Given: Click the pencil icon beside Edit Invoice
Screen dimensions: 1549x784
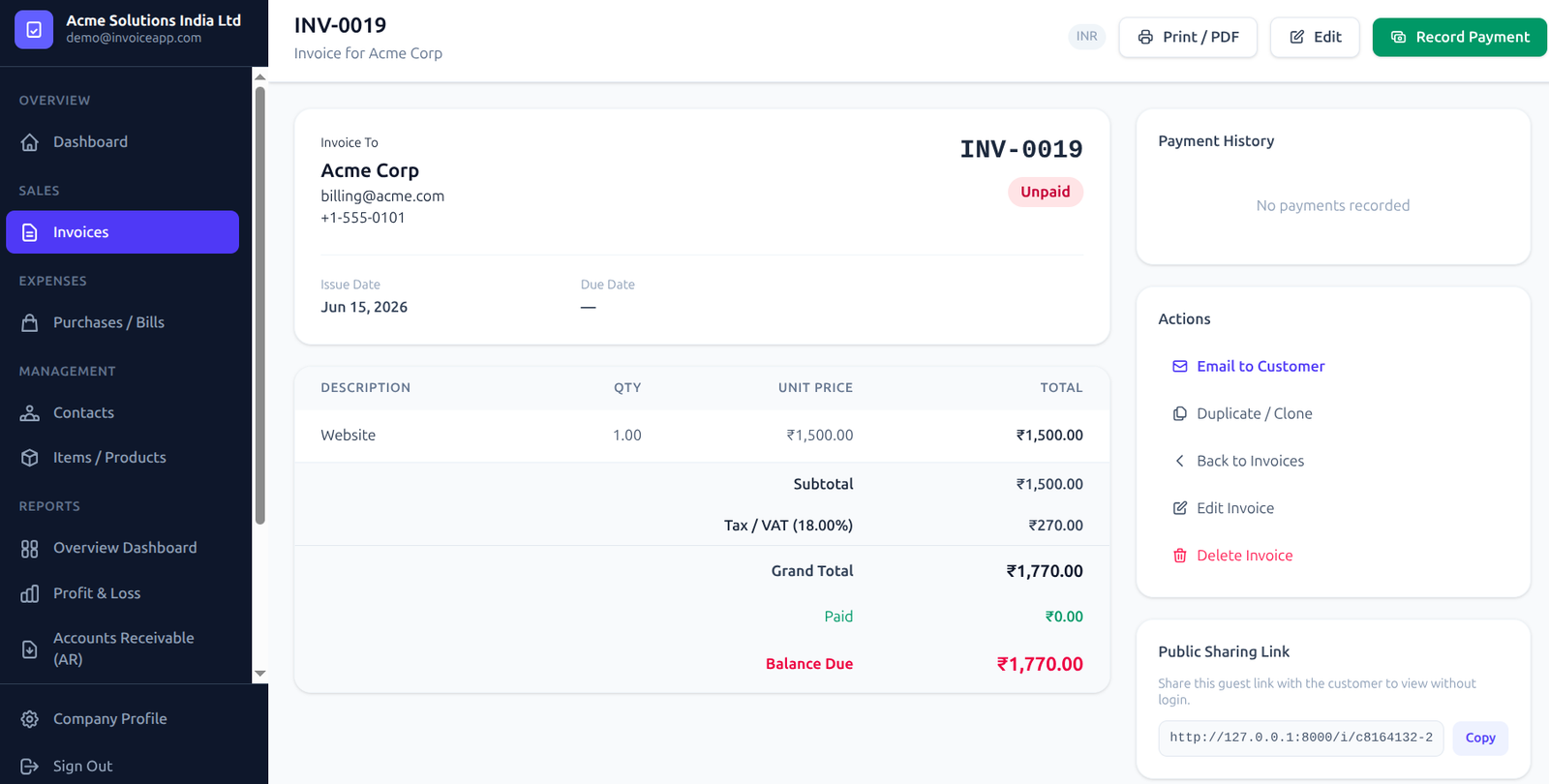Looking at the screenshot, I should [x=1180, y=508].
